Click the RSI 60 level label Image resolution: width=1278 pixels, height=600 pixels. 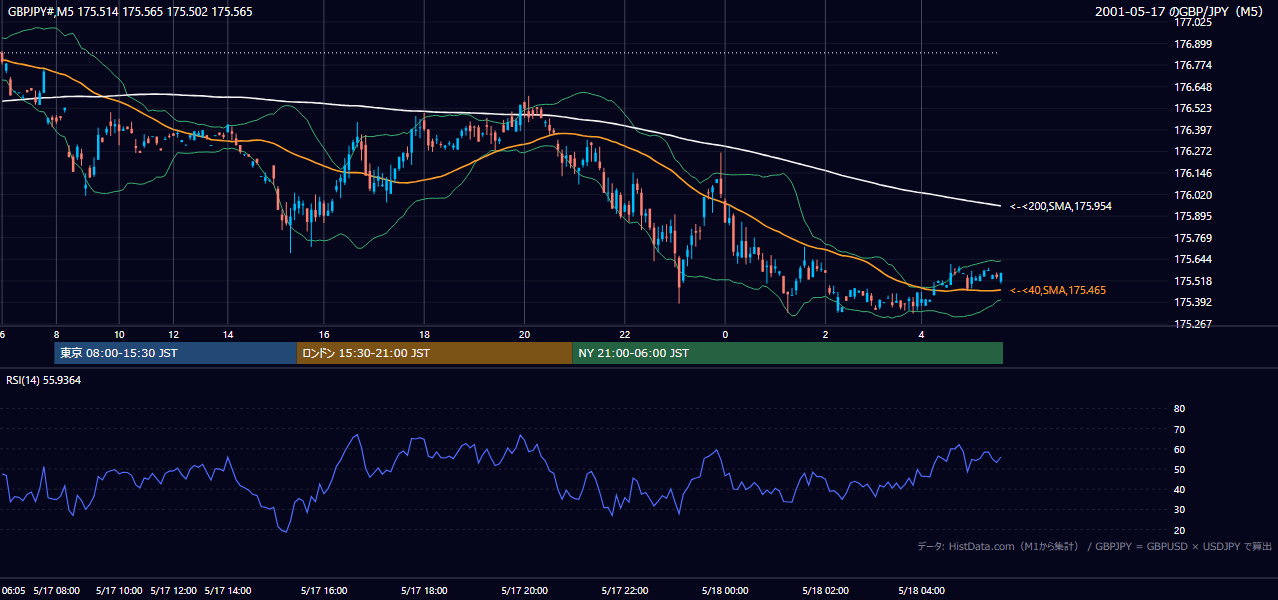[1179, 449]
